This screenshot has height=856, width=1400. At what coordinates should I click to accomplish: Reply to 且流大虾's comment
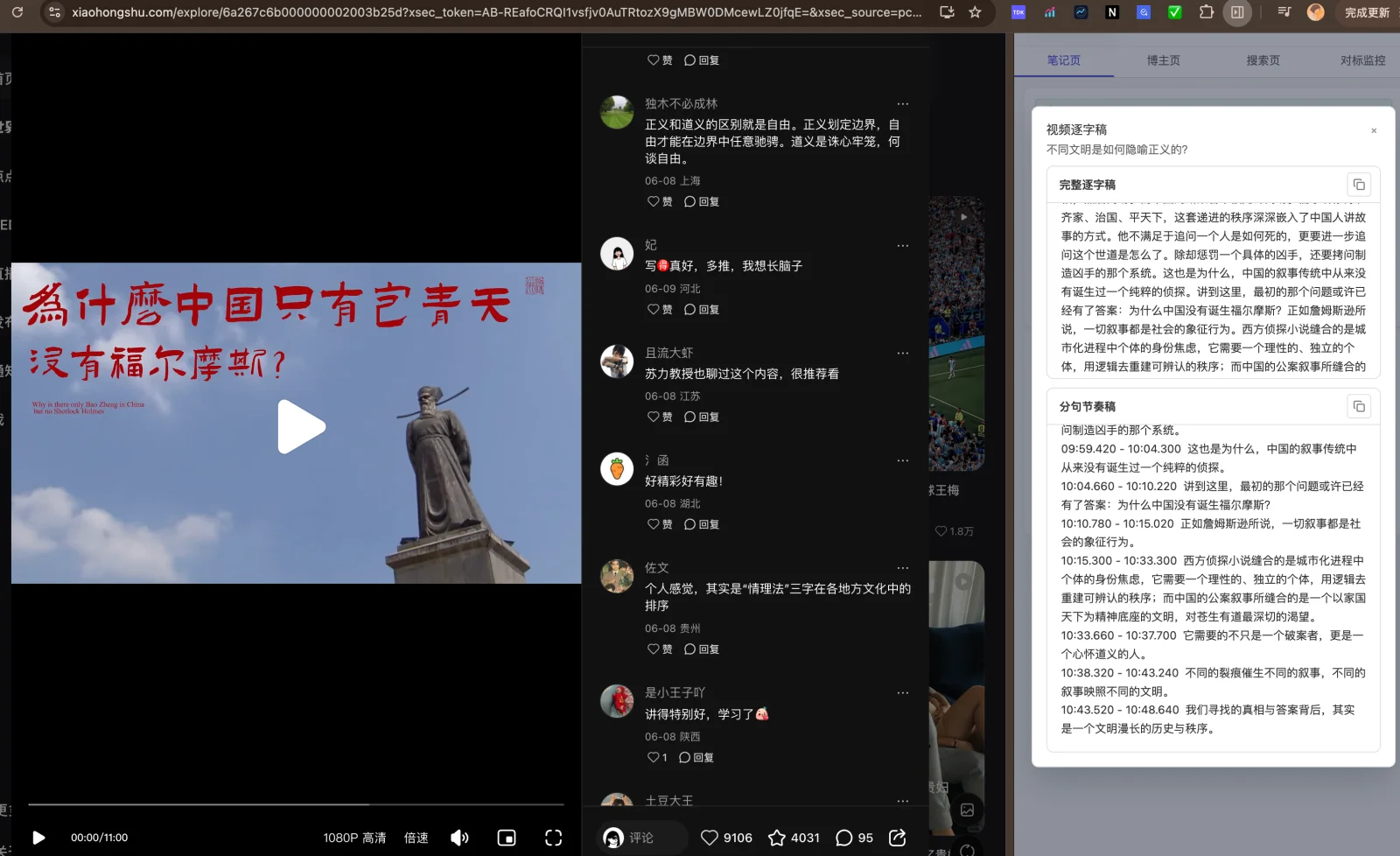pyautogui.click(x=702, y=417)
